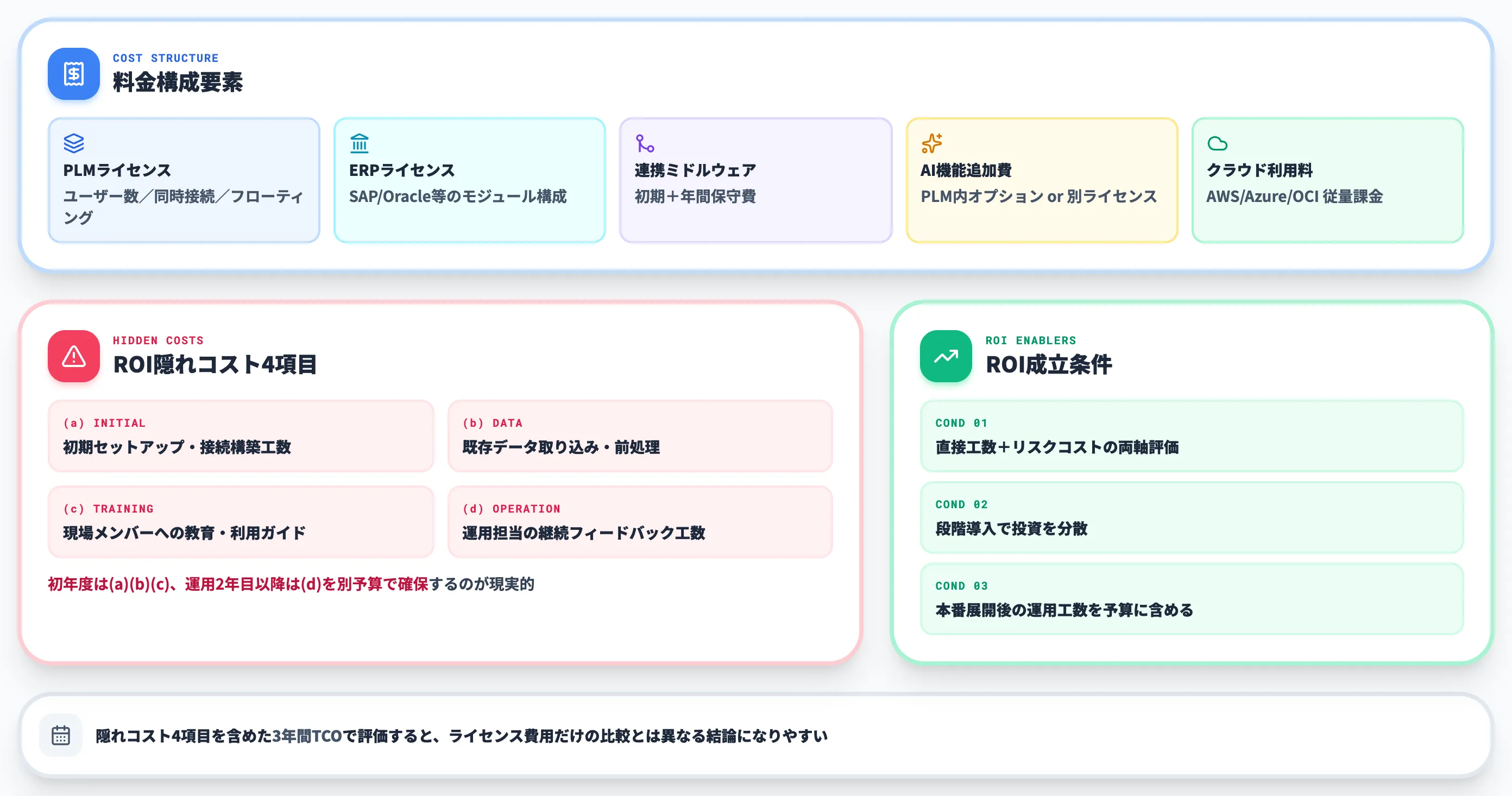Click the bank building icon above ERPライセンス

[359, 143]
